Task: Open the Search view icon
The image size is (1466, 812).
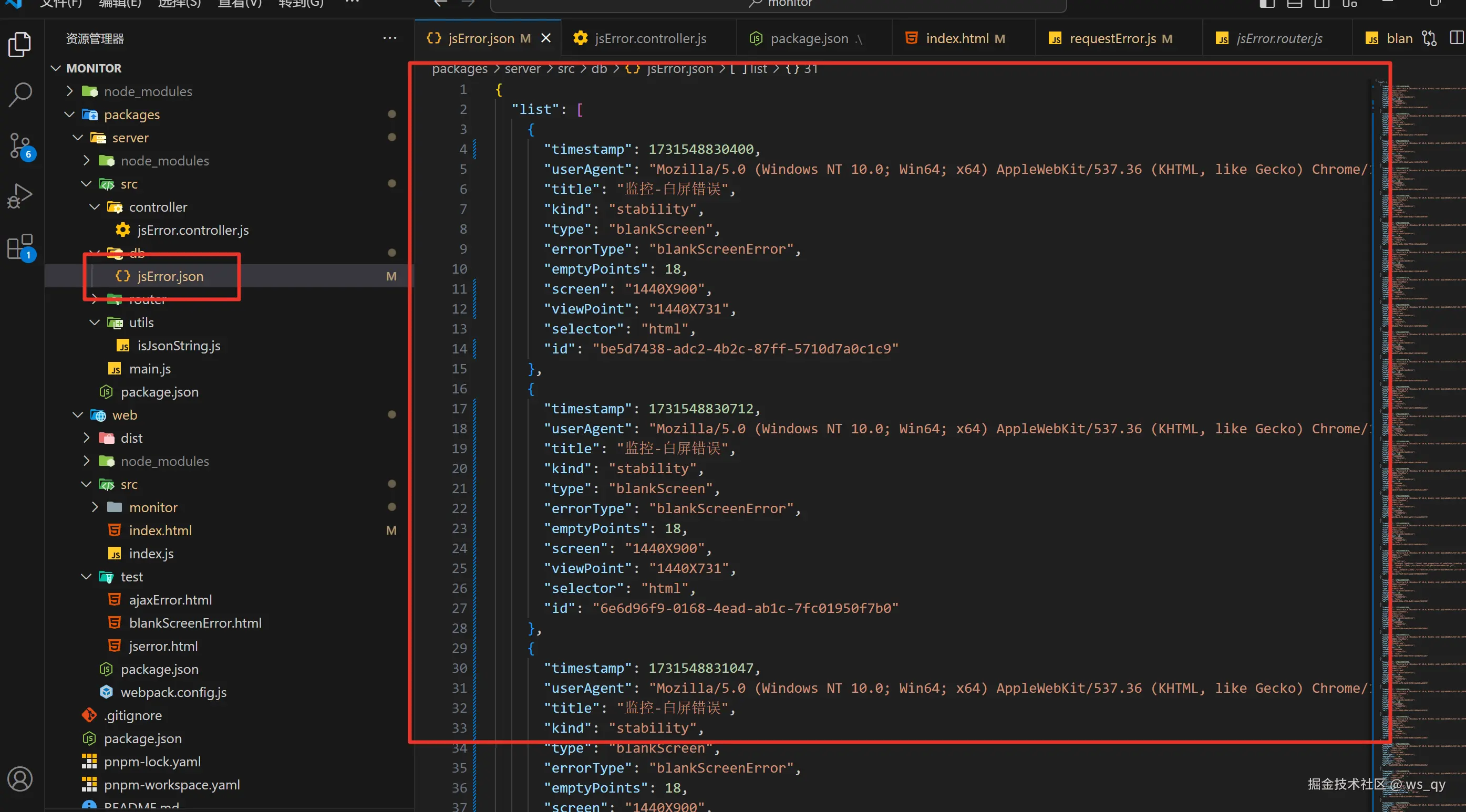Action: coord(20,94)
